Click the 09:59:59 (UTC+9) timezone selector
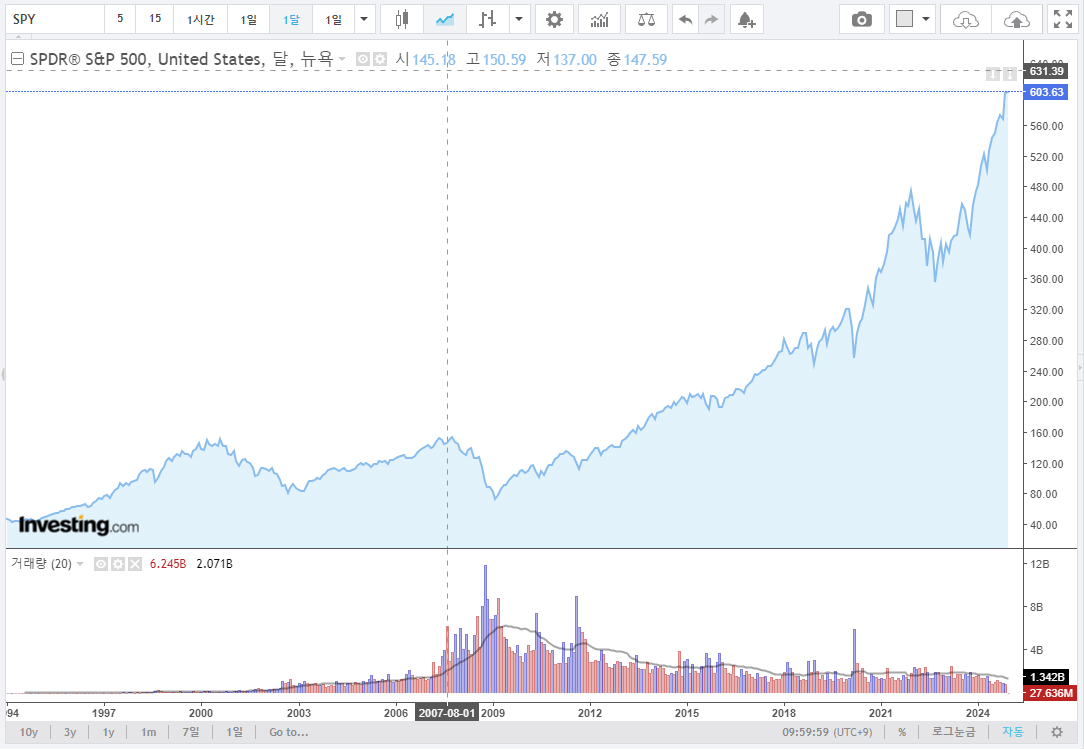The width and height of the screenshot is (1084, 750). (827, 732)
